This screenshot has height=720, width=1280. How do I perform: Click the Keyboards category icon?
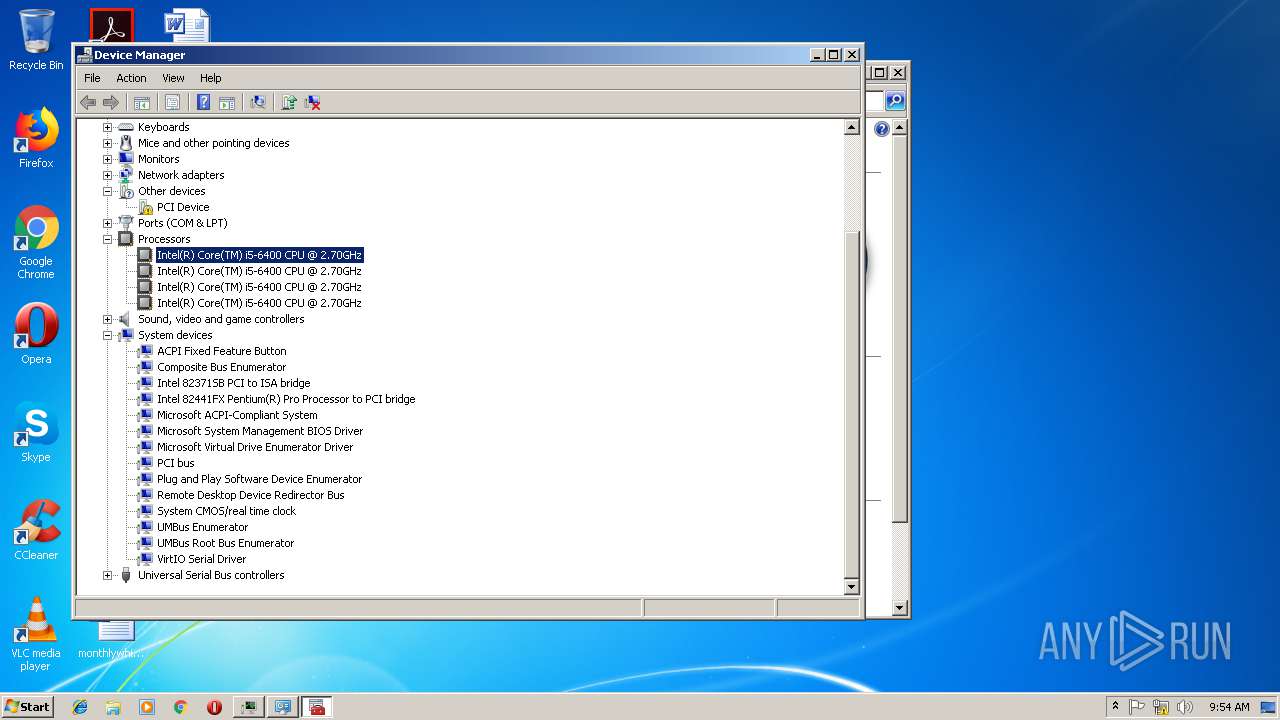click(x=126, y=127)
